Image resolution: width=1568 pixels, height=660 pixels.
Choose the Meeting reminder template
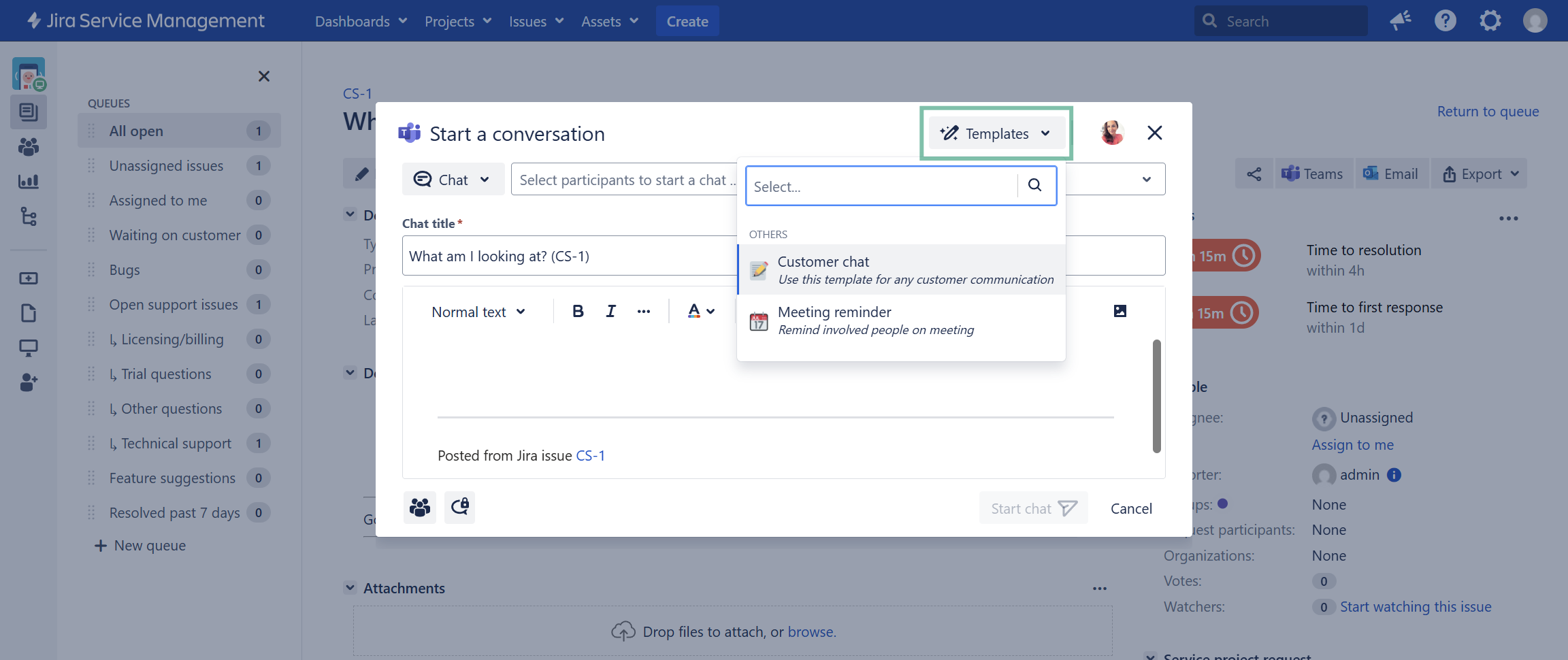tap(901, 320)
